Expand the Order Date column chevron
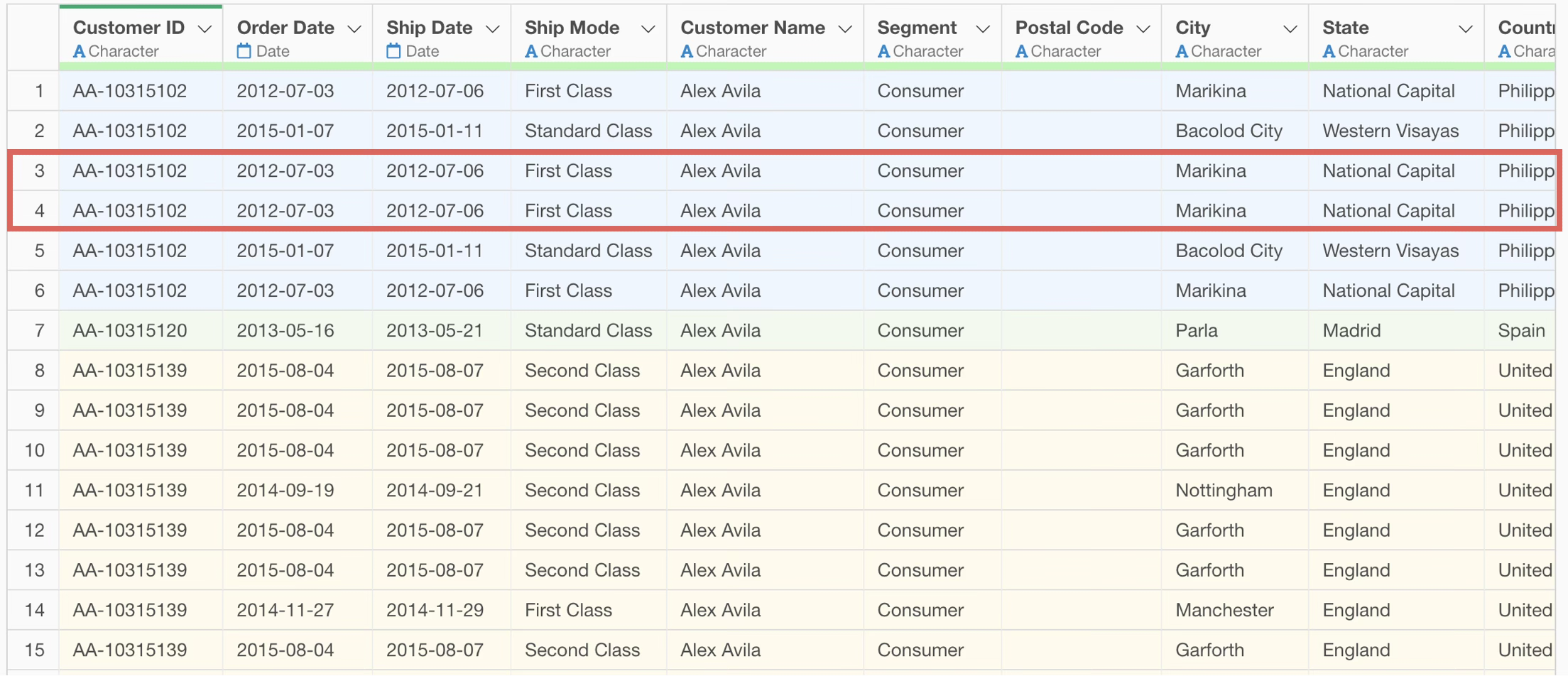Screen dimensions: 1568x676 354,29
